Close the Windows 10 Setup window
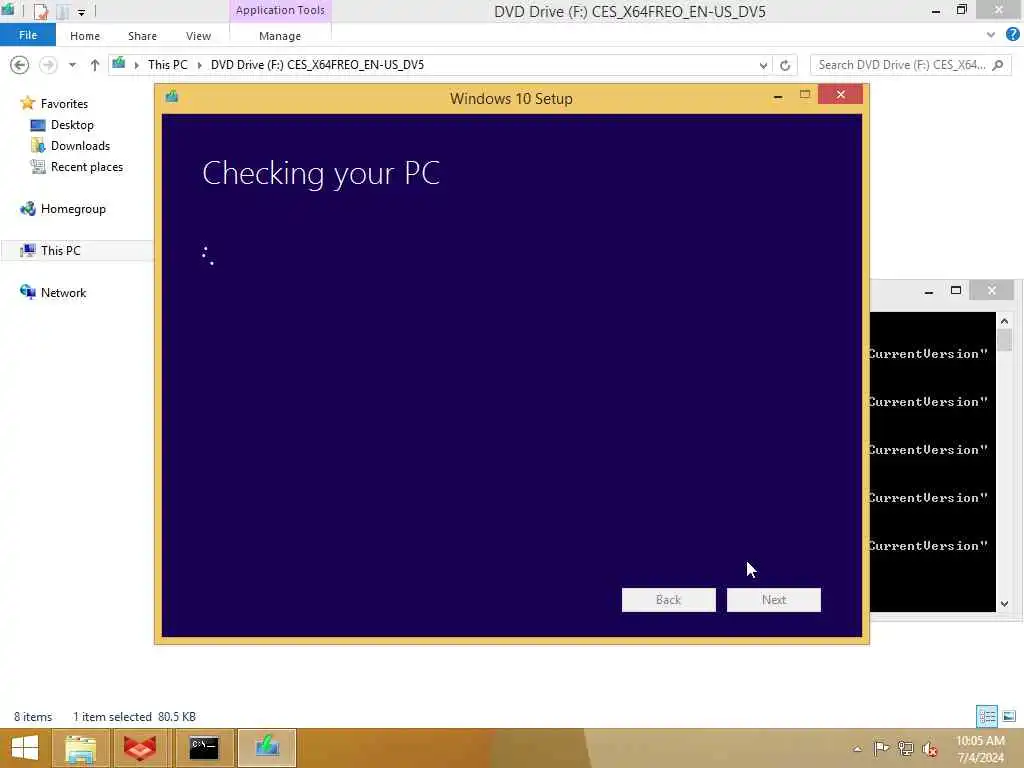Viewport: 1024px width, 768px height. click(x=840, y=95)
